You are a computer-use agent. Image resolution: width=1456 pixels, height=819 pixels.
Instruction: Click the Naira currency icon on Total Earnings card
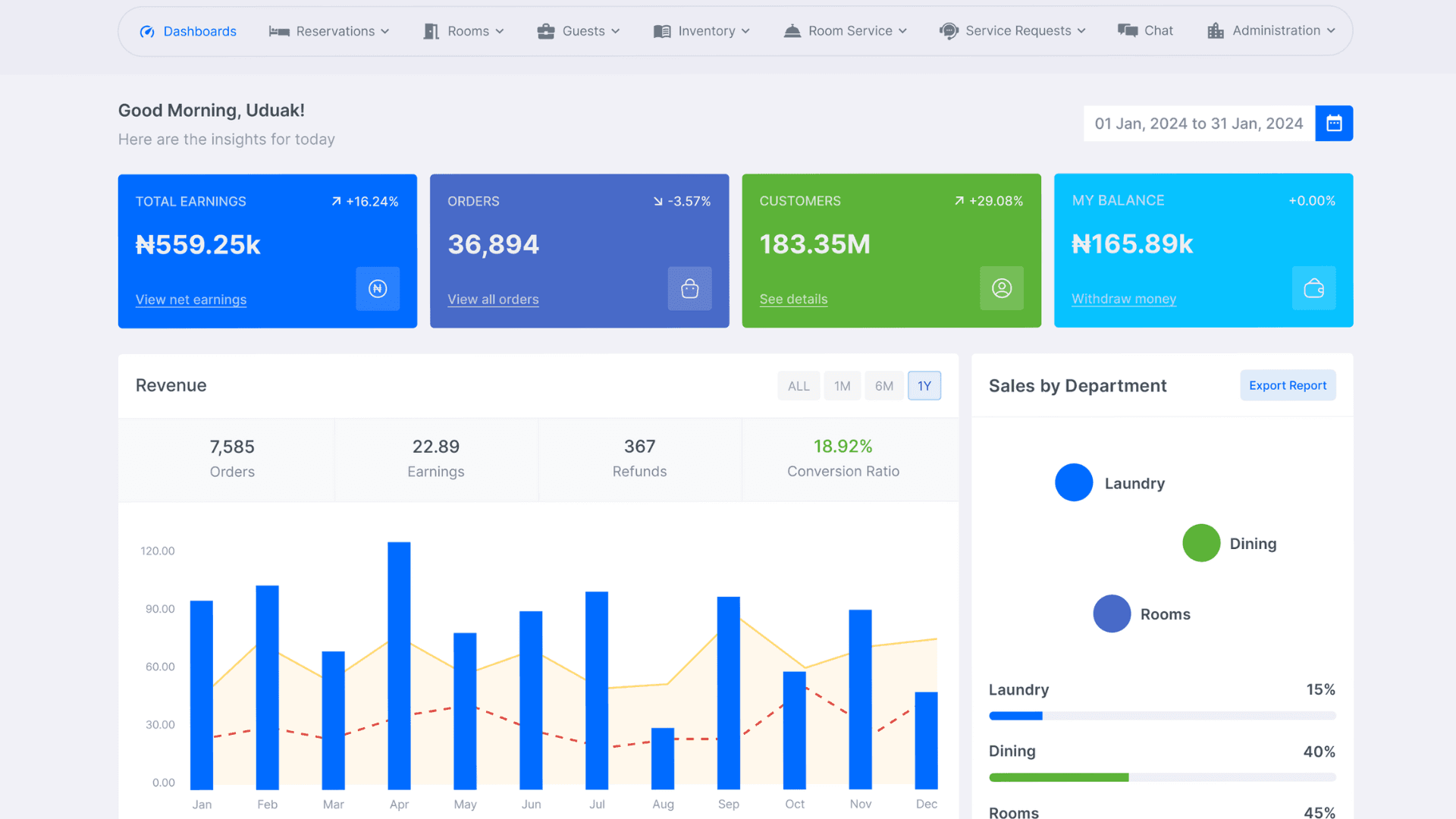coord(378,289)
